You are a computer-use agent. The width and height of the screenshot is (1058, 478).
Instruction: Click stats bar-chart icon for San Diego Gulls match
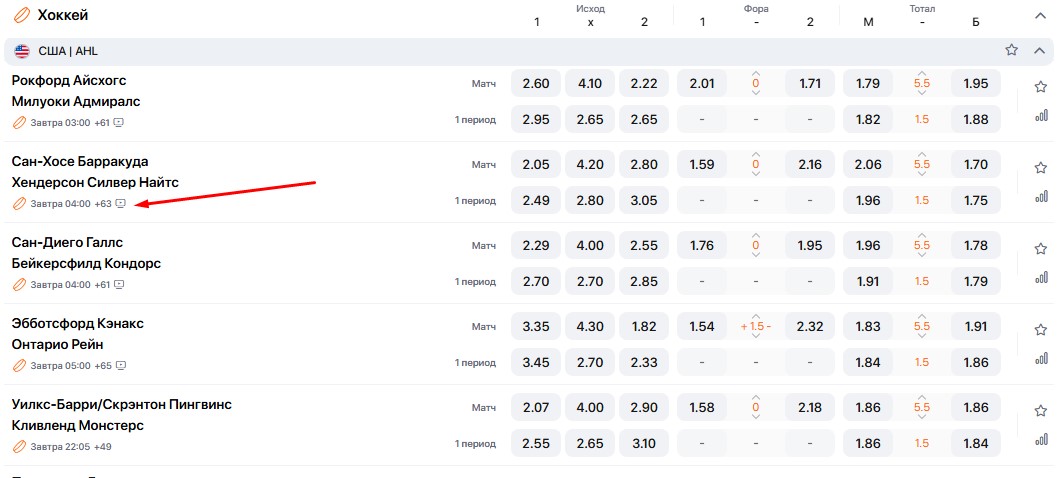click(x=1040, y=277)
